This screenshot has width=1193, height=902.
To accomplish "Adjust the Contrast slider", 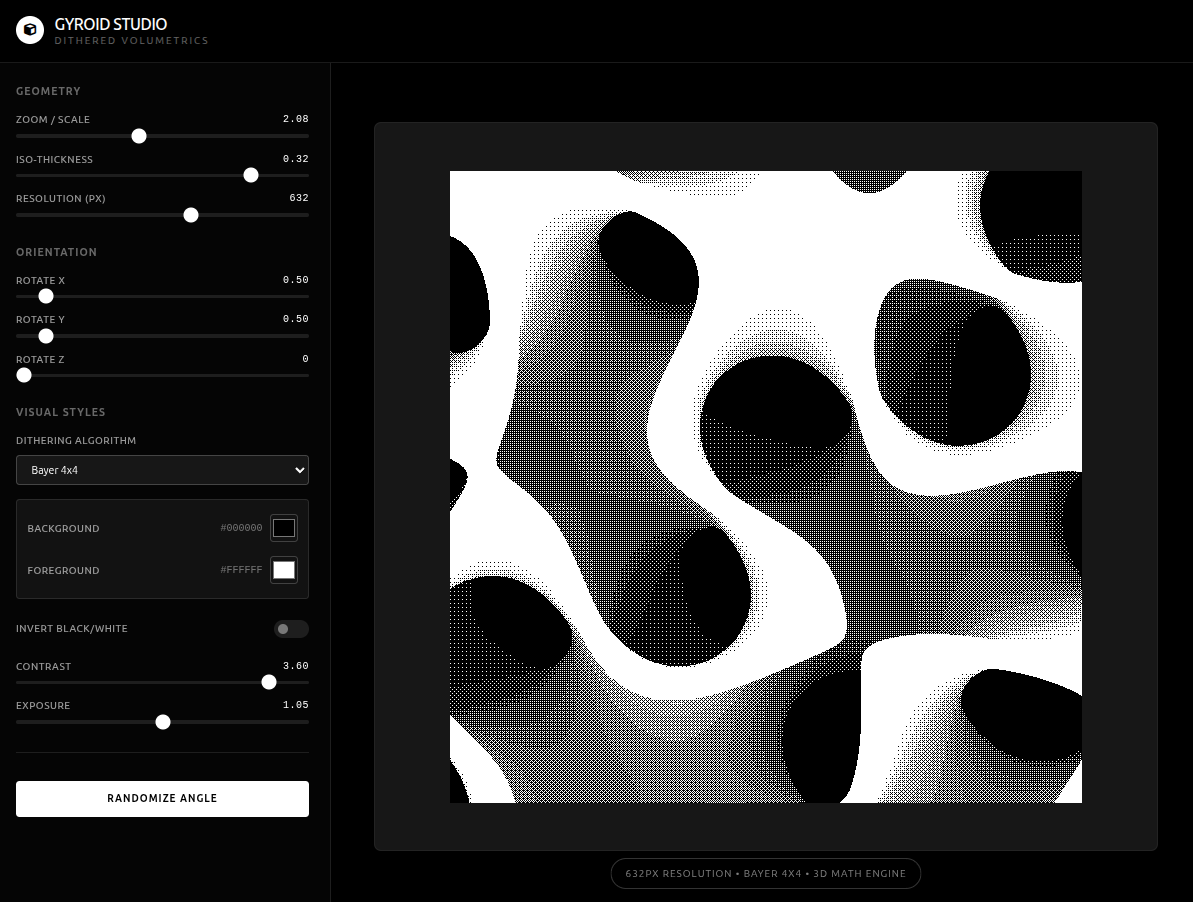I will pos(268,682).
